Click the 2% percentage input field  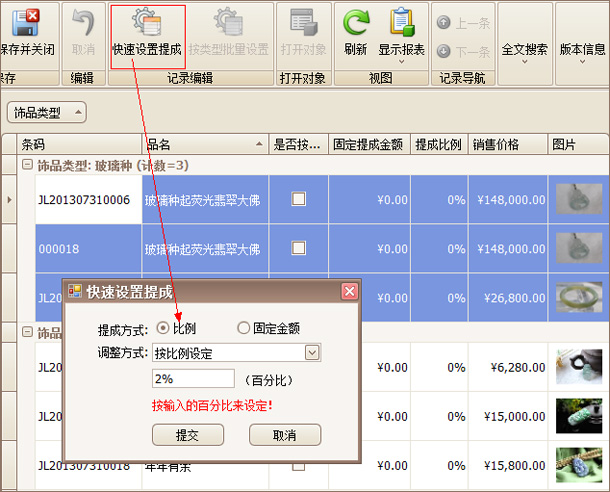point(193,378)
